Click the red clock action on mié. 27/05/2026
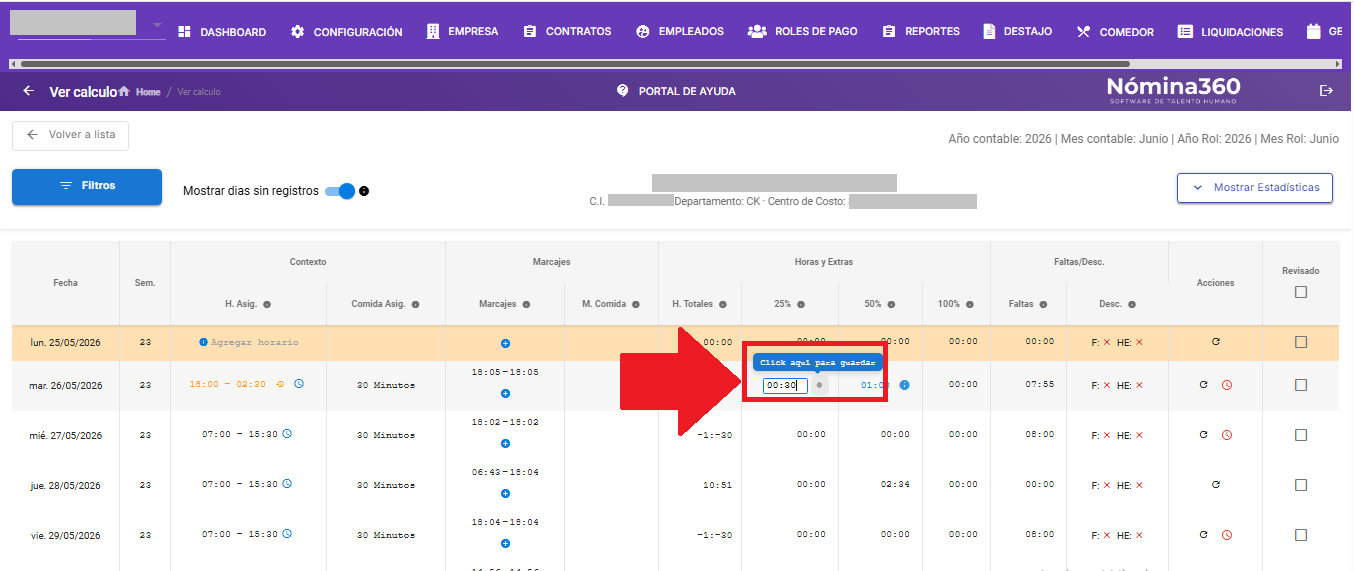Screen dimensions: 1354x571 [x=1227, y=435]
